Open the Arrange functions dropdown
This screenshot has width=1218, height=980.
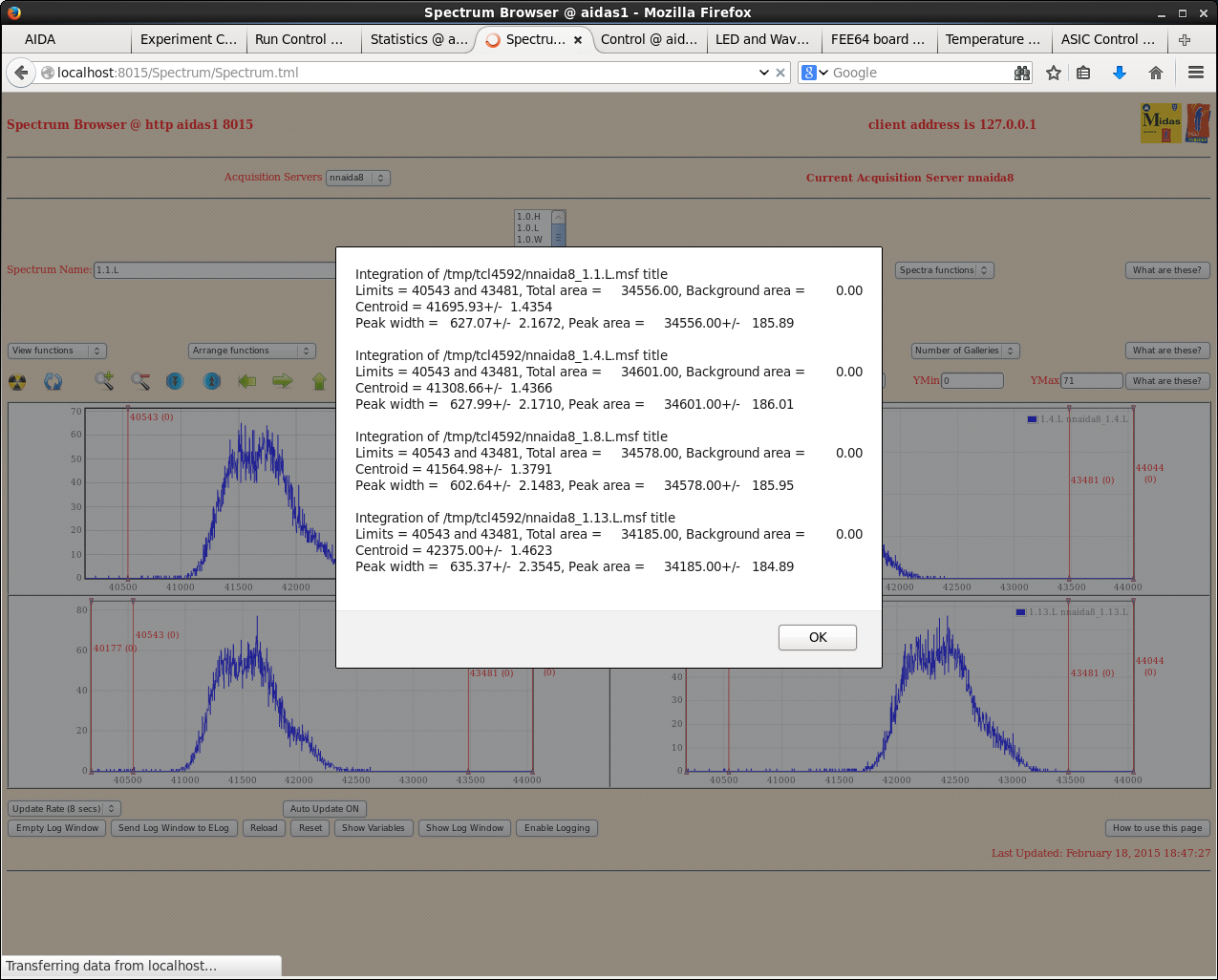[x=252, y=351]
